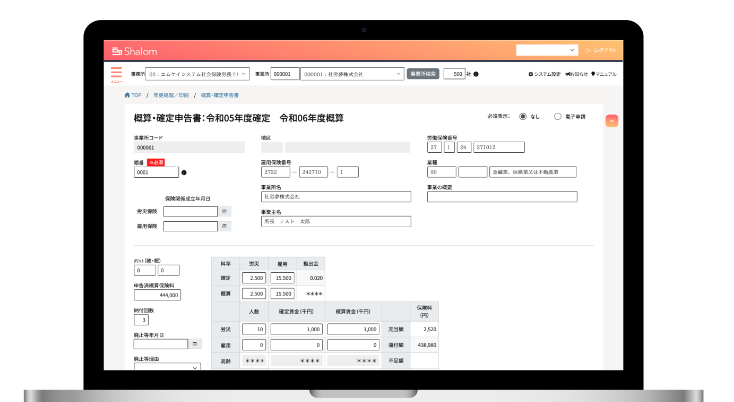Open お知らせ notifications
This screenshot has height=402, width=734.
(576, 74)
